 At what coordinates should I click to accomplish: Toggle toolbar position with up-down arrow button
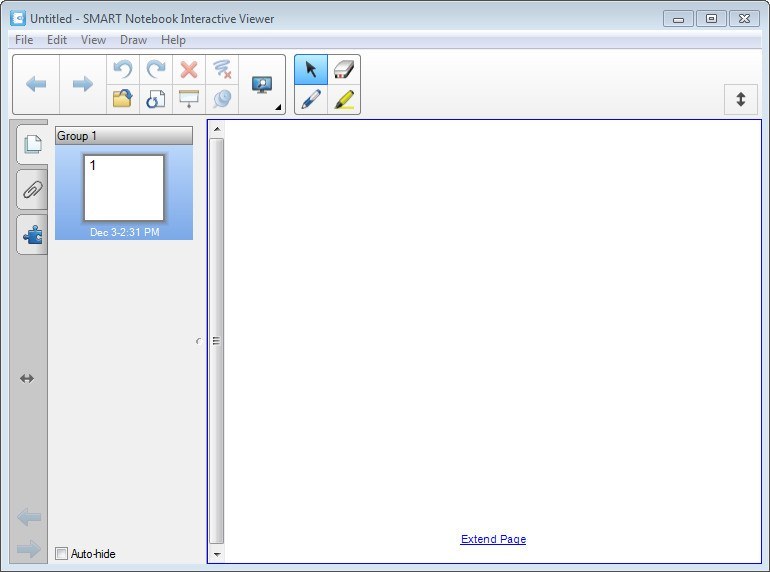pos(741,99)
